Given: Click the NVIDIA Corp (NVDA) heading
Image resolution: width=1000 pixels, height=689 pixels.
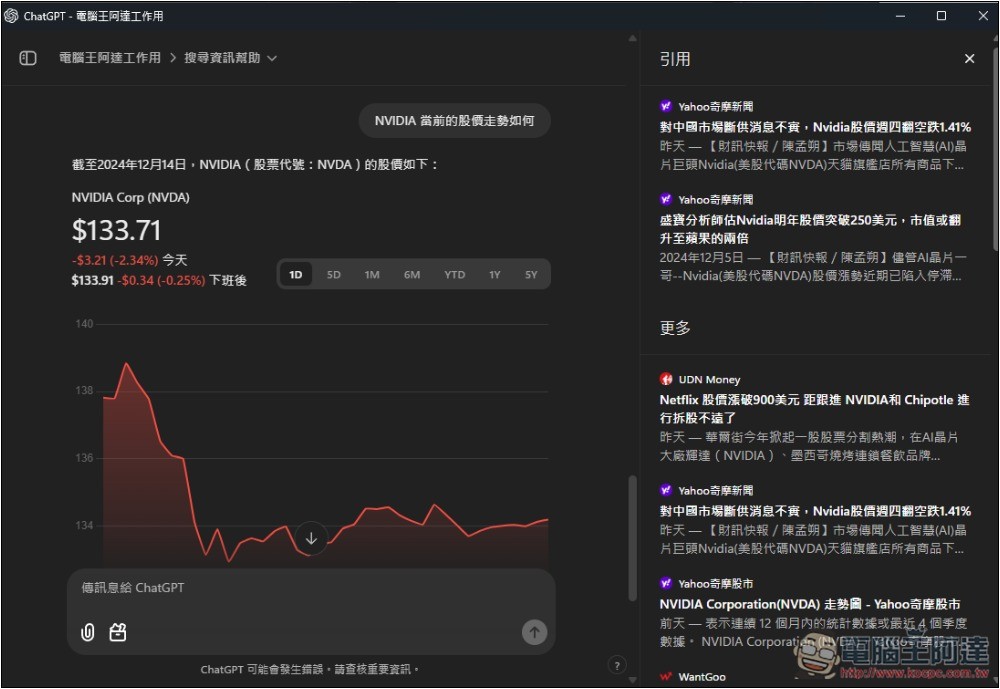Looking at the screenshot, I should click(130, 198).
